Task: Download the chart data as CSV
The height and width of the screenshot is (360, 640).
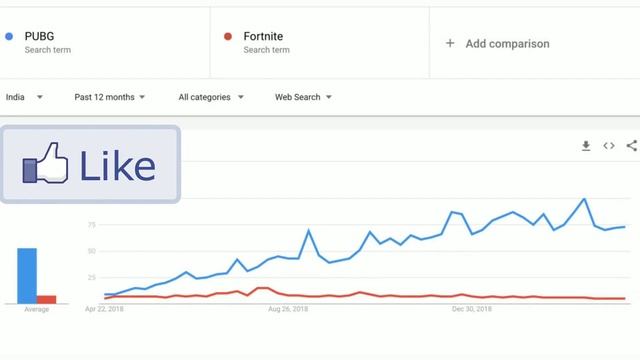Action: click(586, 146)
